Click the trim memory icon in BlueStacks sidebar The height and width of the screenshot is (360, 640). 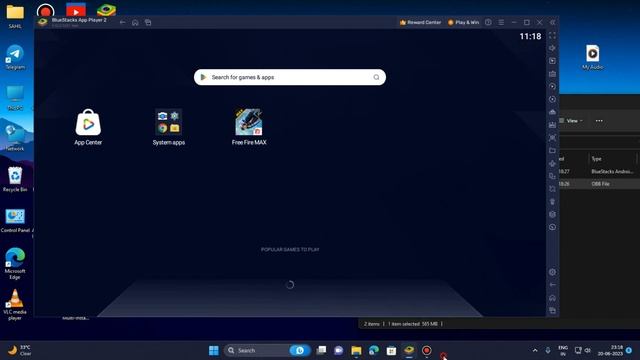(x=552, y=202)
